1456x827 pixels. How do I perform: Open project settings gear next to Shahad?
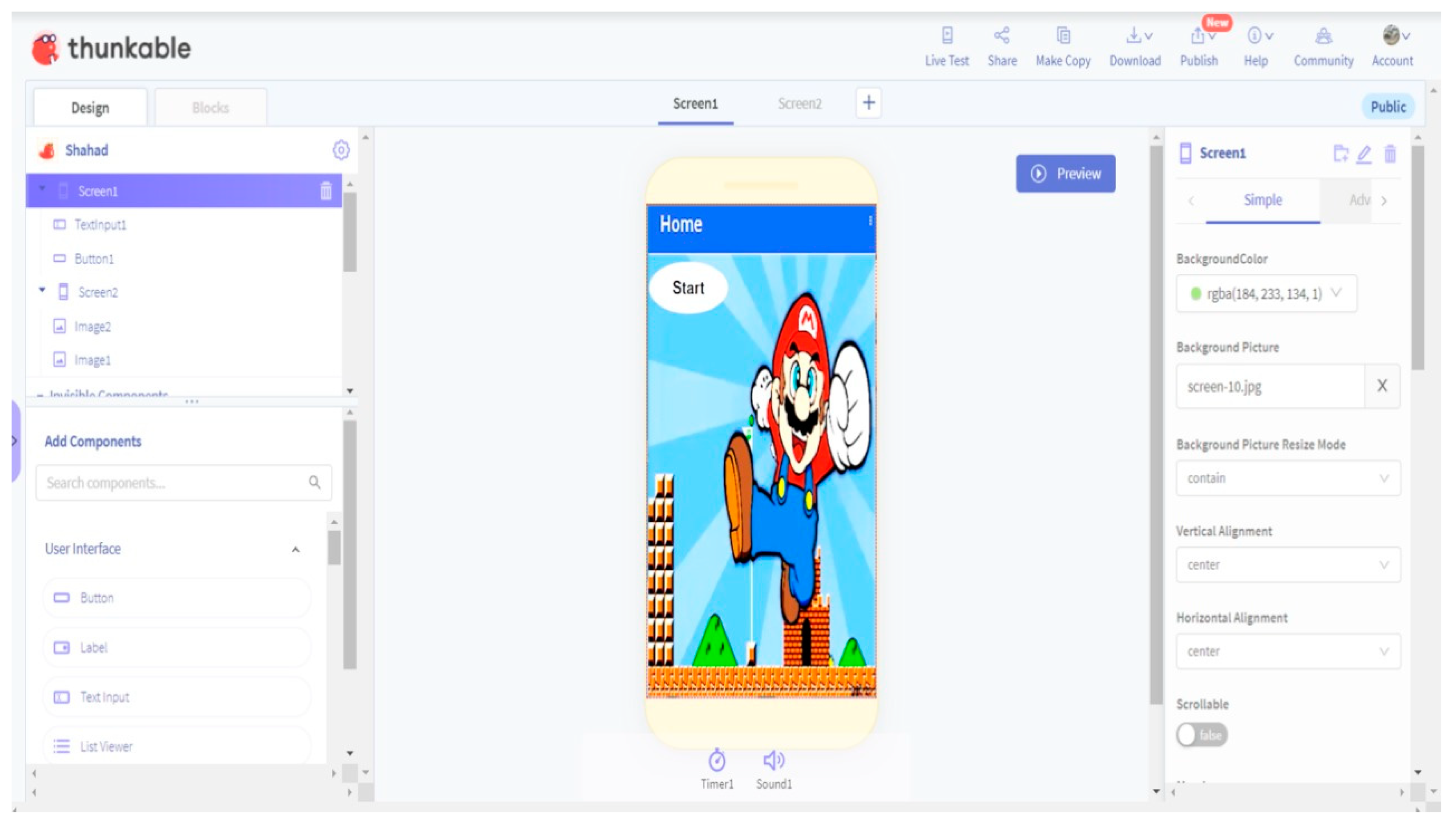(x=341, y=151)
